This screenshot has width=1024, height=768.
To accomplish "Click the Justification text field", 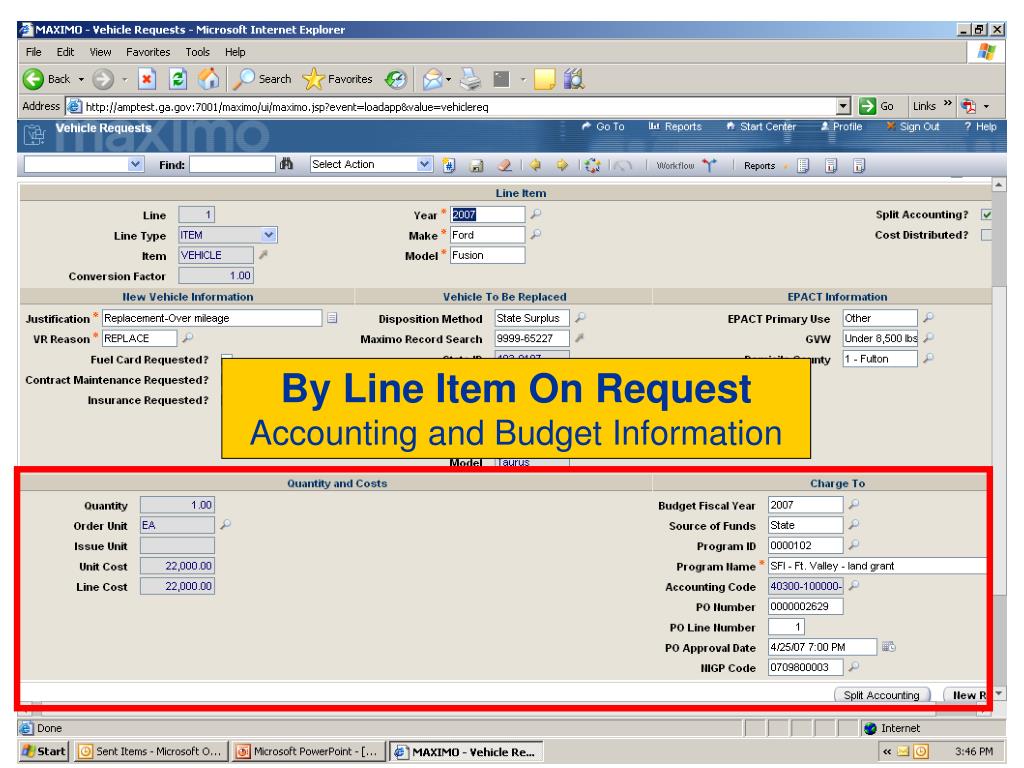I will [212, 318].
